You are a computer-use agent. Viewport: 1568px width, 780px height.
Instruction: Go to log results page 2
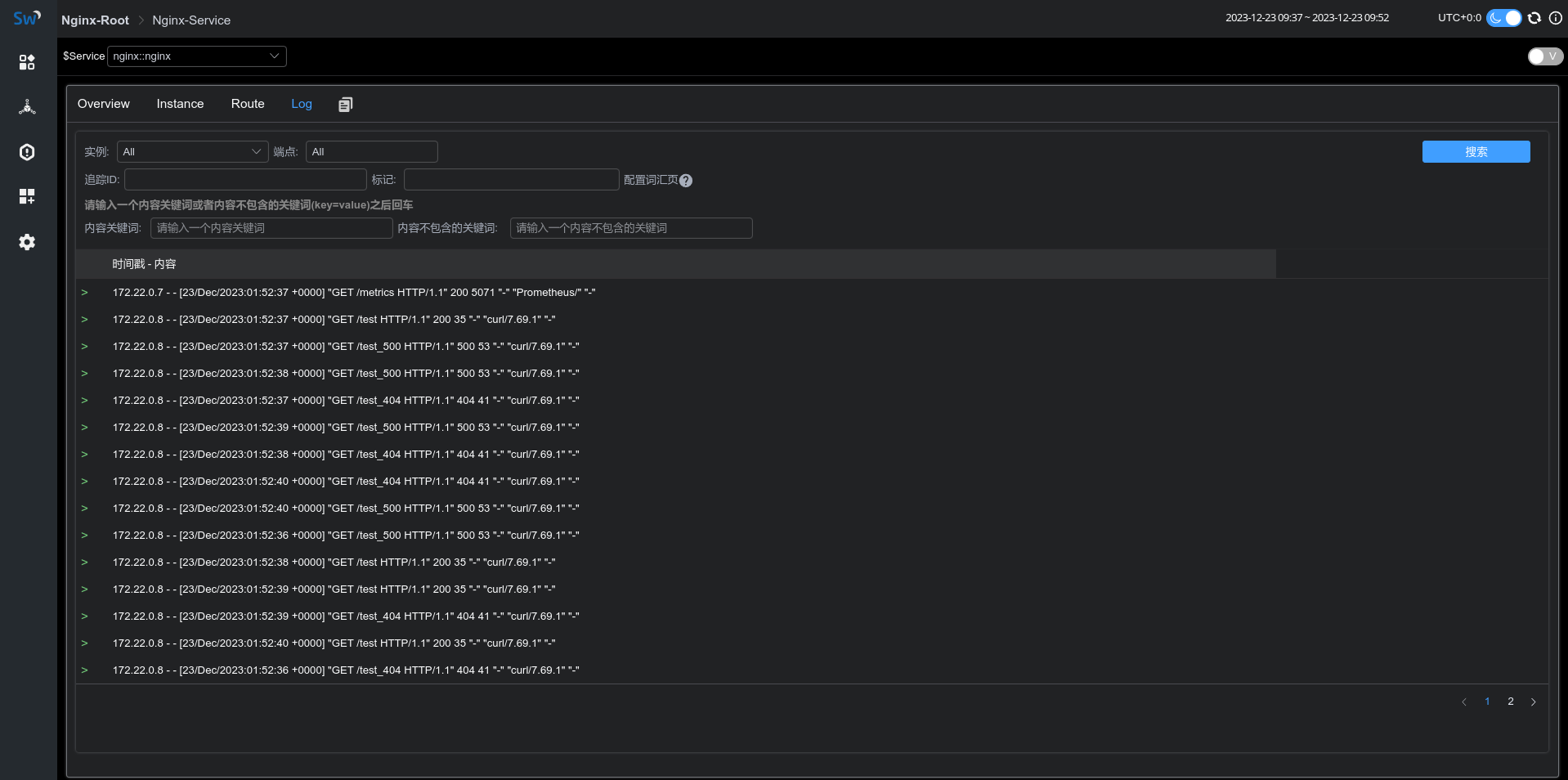(1509, 701)
